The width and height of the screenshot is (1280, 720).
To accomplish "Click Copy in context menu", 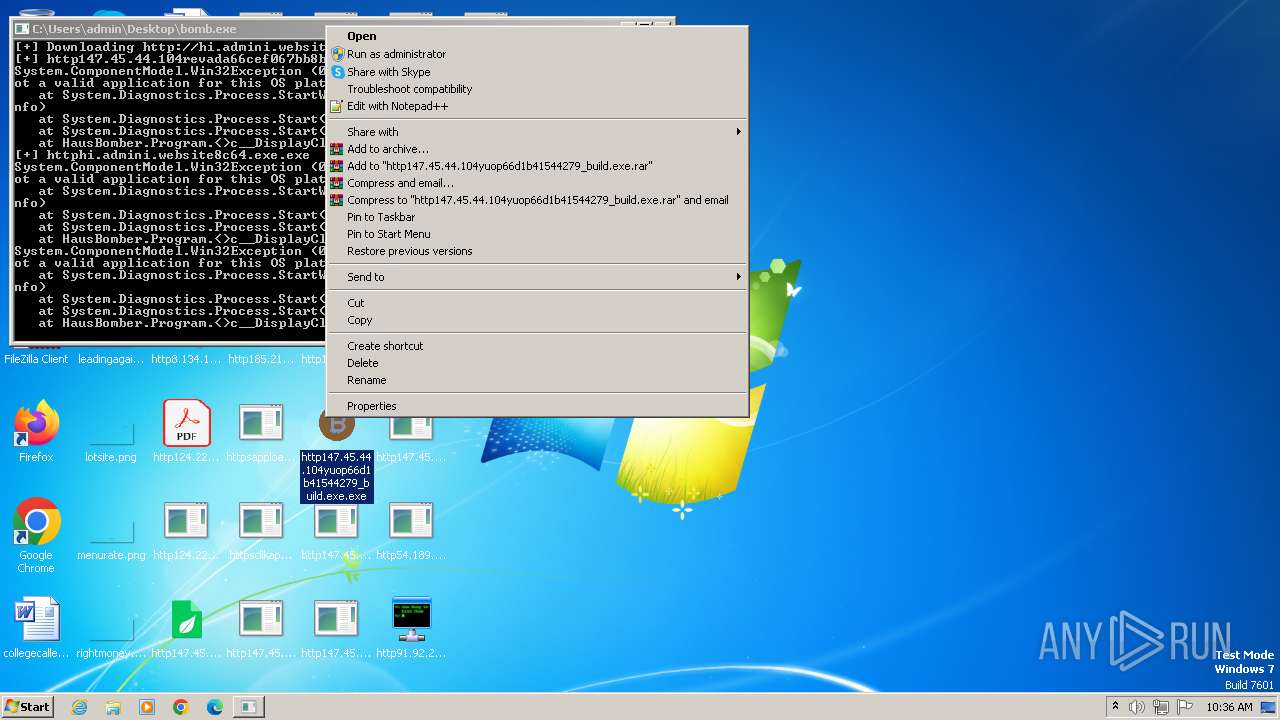I will click(537, 320).
